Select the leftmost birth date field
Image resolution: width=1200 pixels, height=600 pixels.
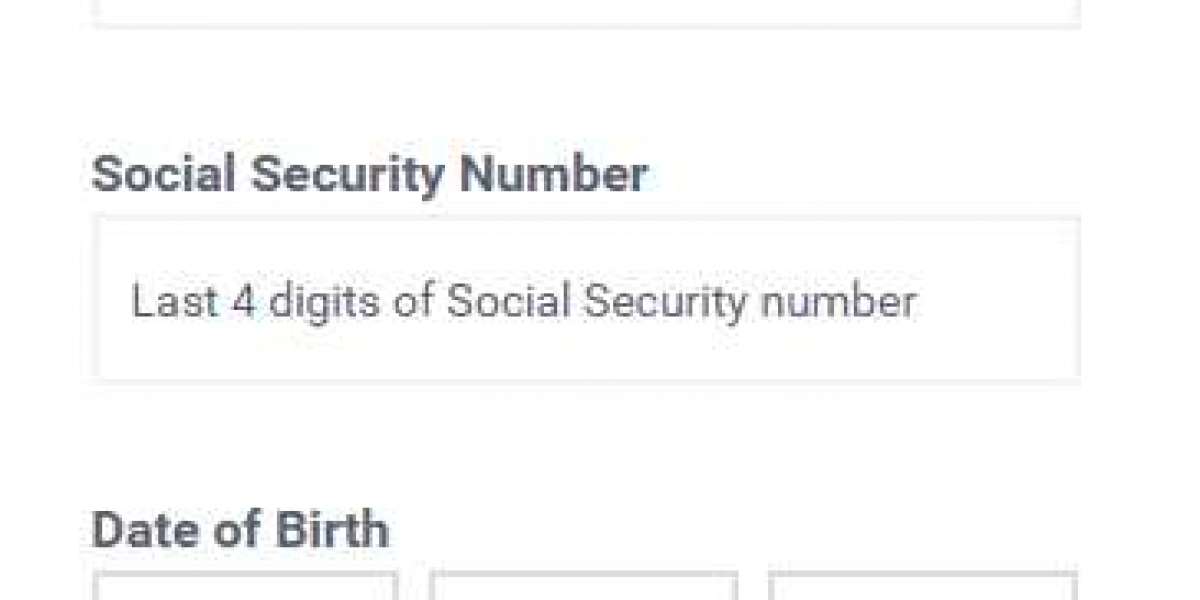click(x=245, y=587)
